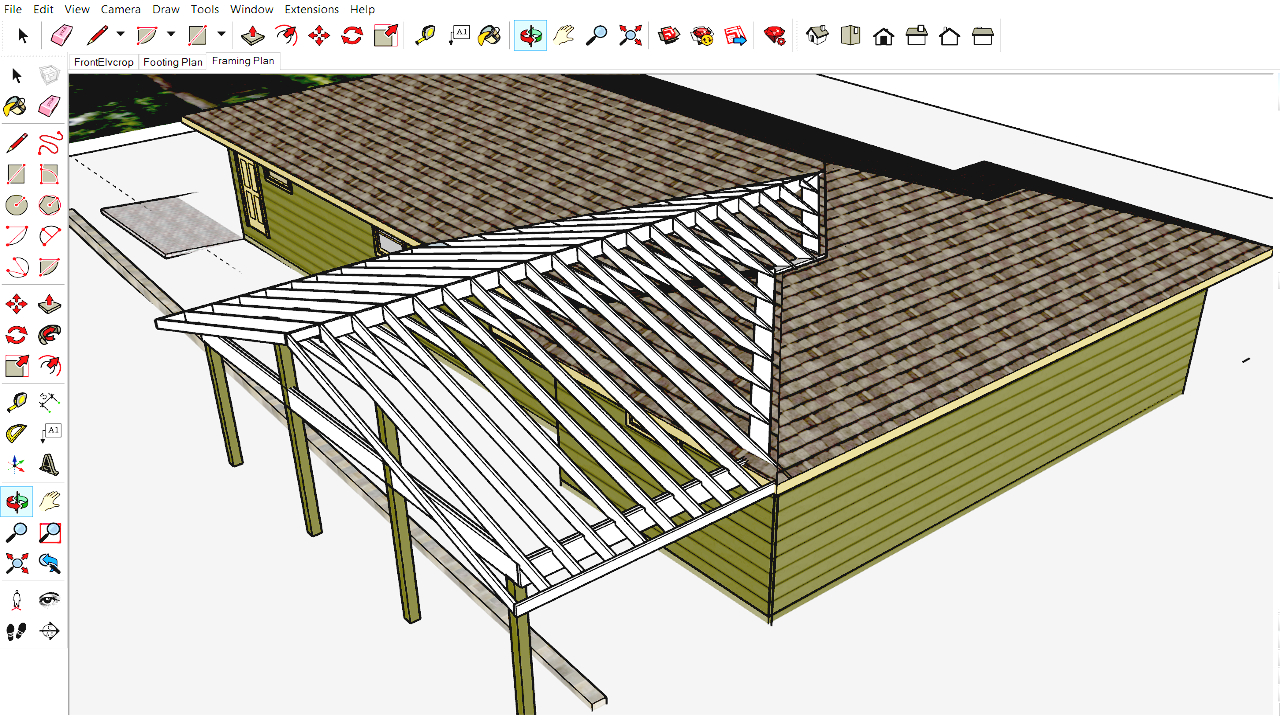Open the Extension Manager ruby icon
The height and width of the screenshot is (720, 1280).
tap(775, 36)
